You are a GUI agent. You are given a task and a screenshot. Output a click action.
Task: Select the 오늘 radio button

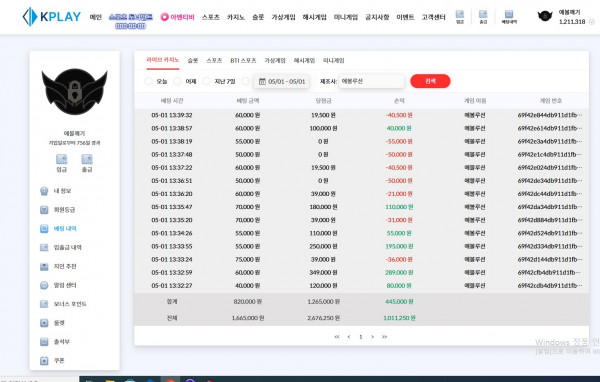click(x=149, y=81)
